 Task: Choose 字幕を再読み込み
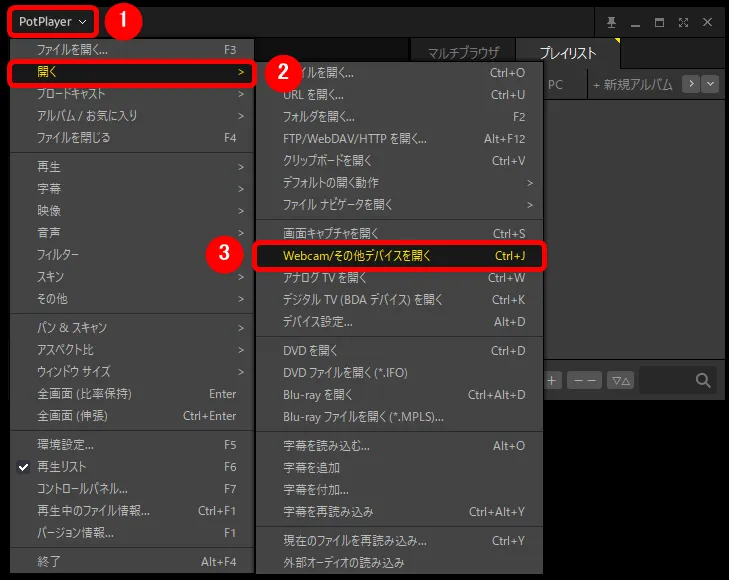tap(399, 512)
